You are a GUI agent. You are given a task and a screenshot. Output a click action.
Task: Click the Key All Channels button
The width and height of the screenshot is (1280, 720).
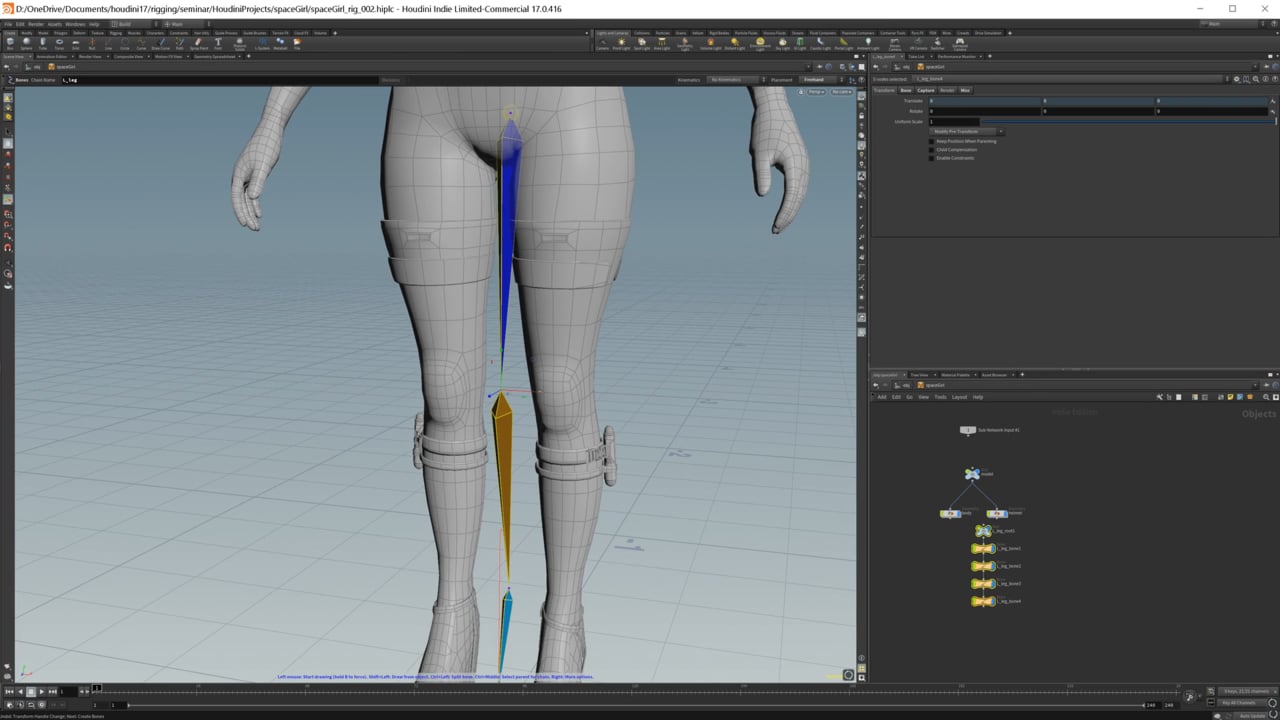tap(1237, 701)
